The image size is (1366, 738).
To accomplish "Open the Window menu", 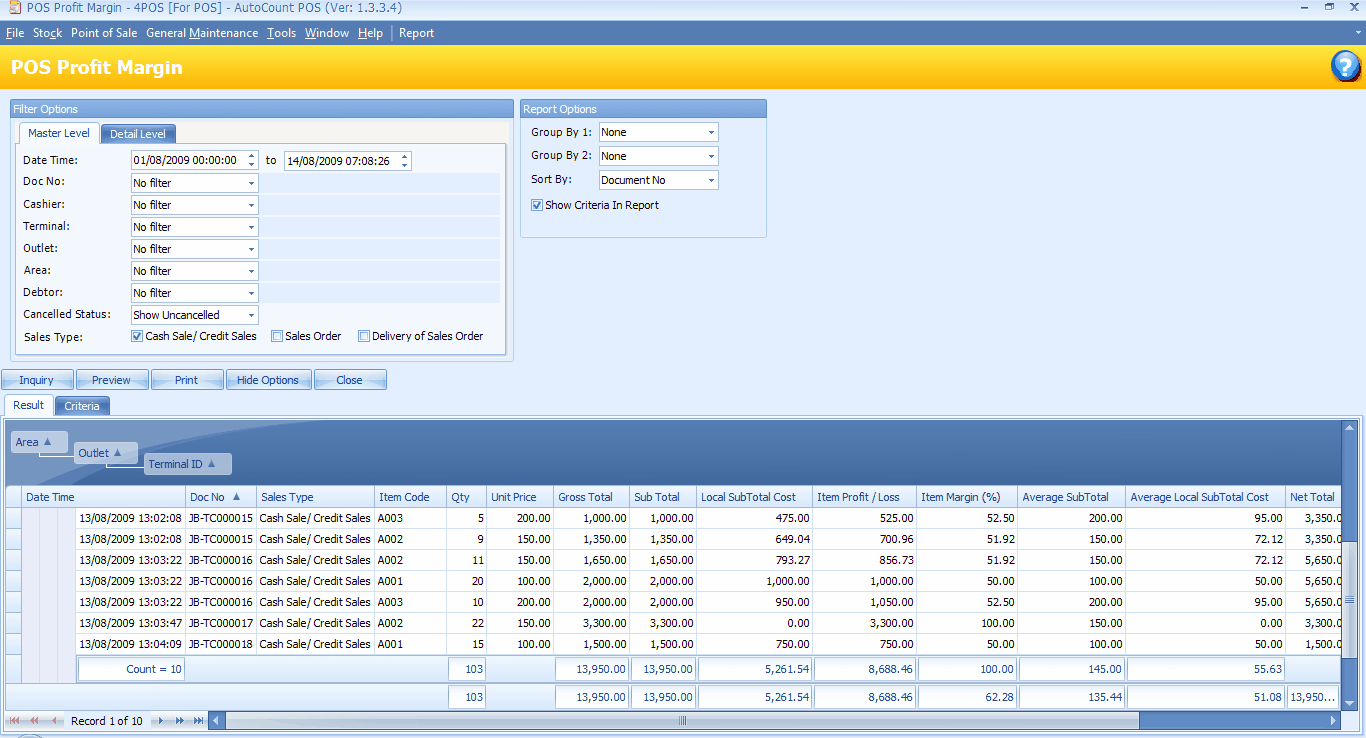I will (327, 33).
